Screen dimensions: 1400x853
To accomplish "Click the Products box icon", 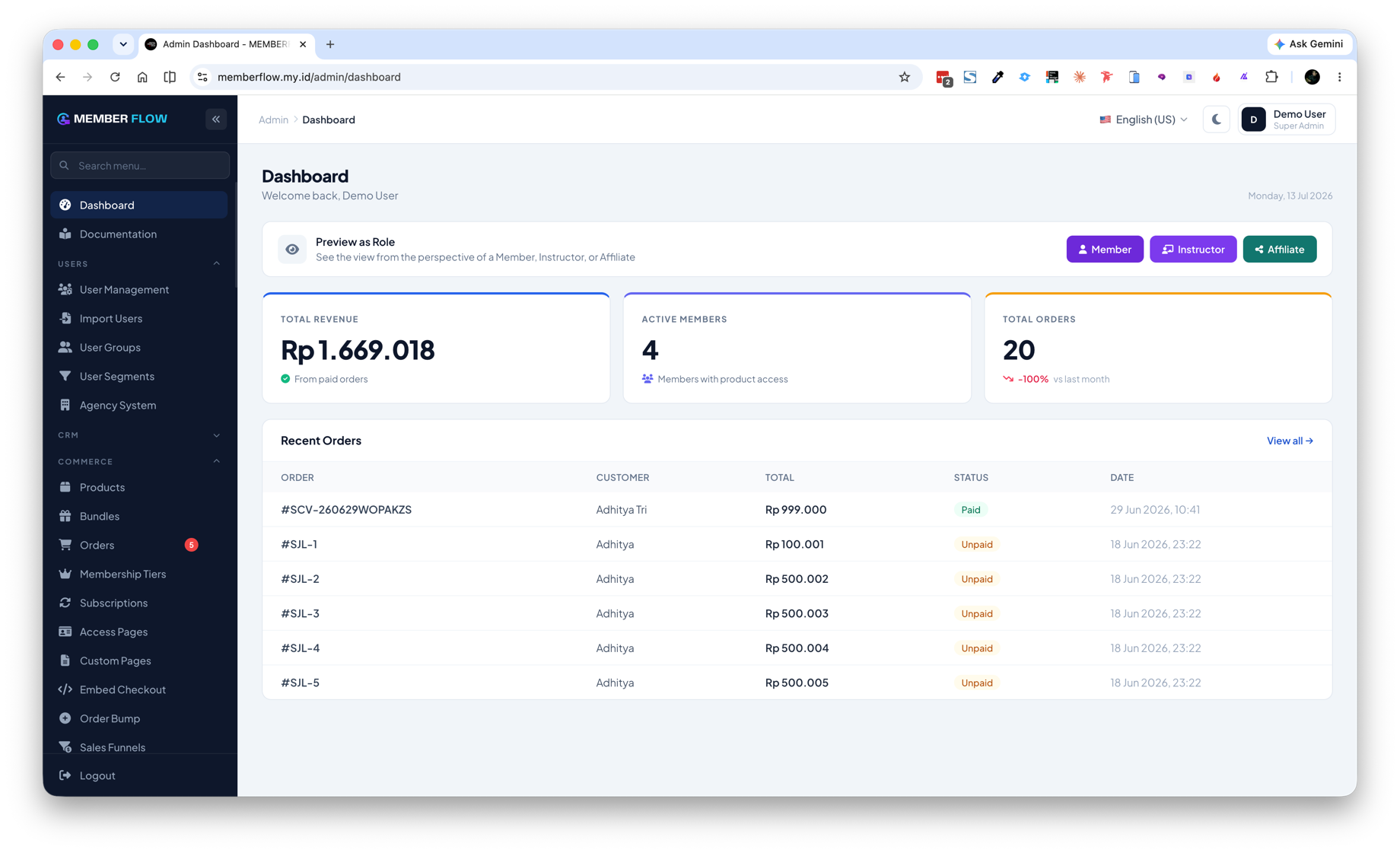I will tap(65, 487).
